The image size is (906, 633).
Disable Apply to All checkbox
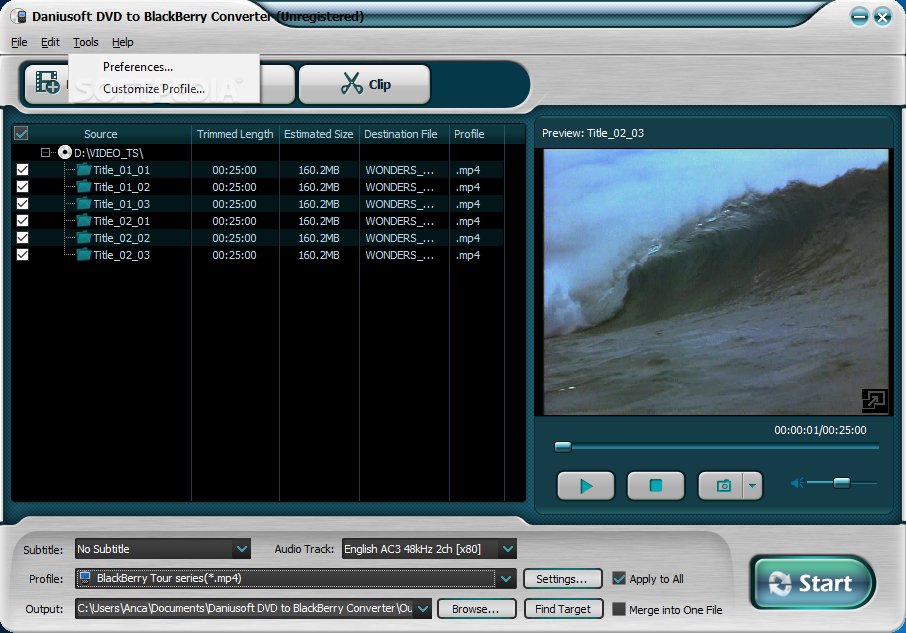coord(619,578)
